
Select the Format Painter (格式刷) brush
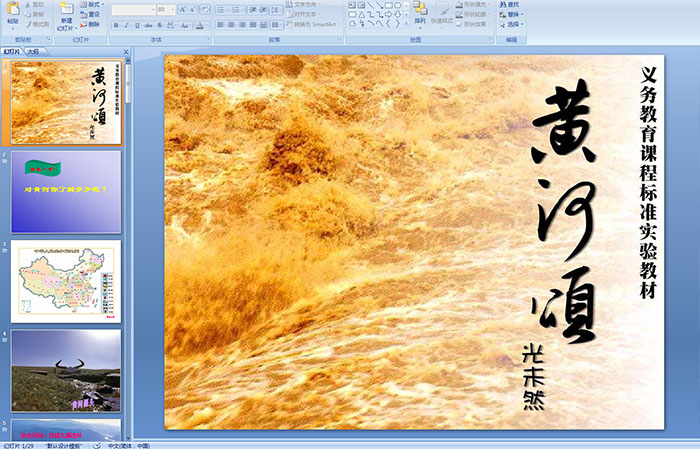click(28, 24)
